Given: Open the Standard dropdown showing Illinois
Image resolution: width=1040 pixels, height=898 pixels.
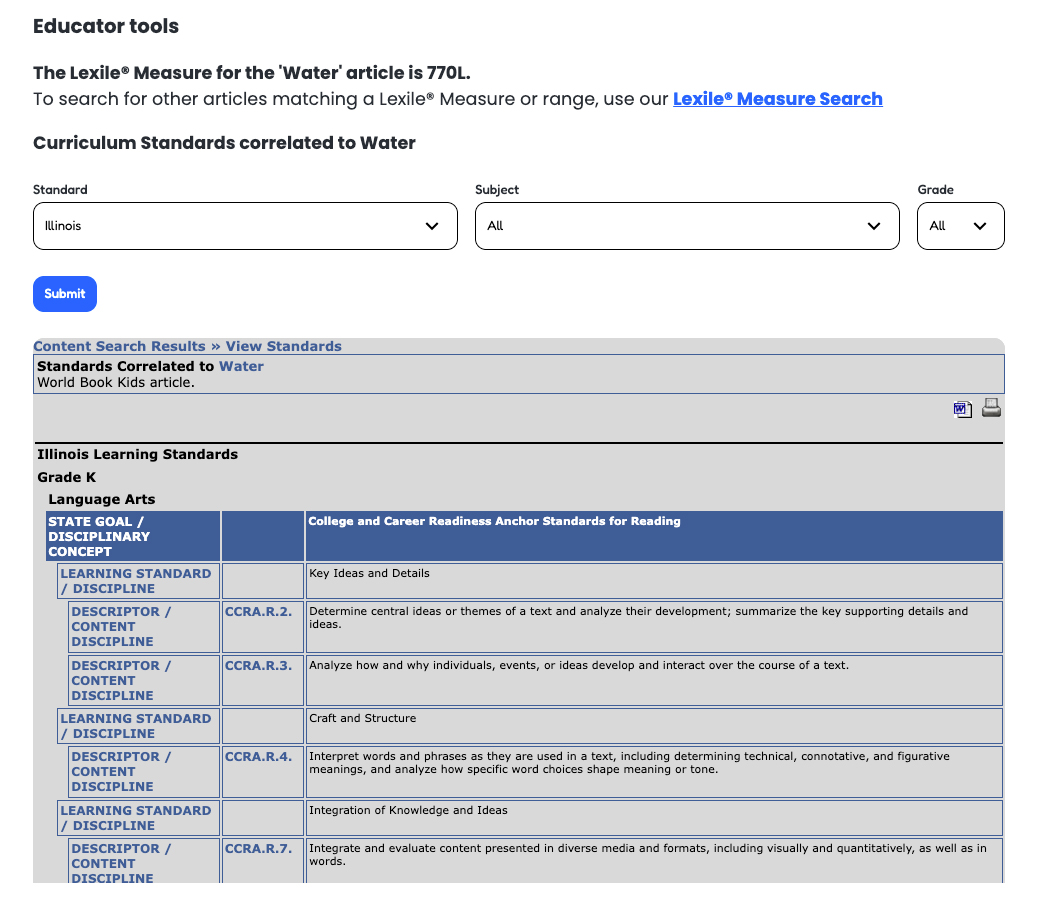Looking at the screenshot, I should click(x=245, y=226).
